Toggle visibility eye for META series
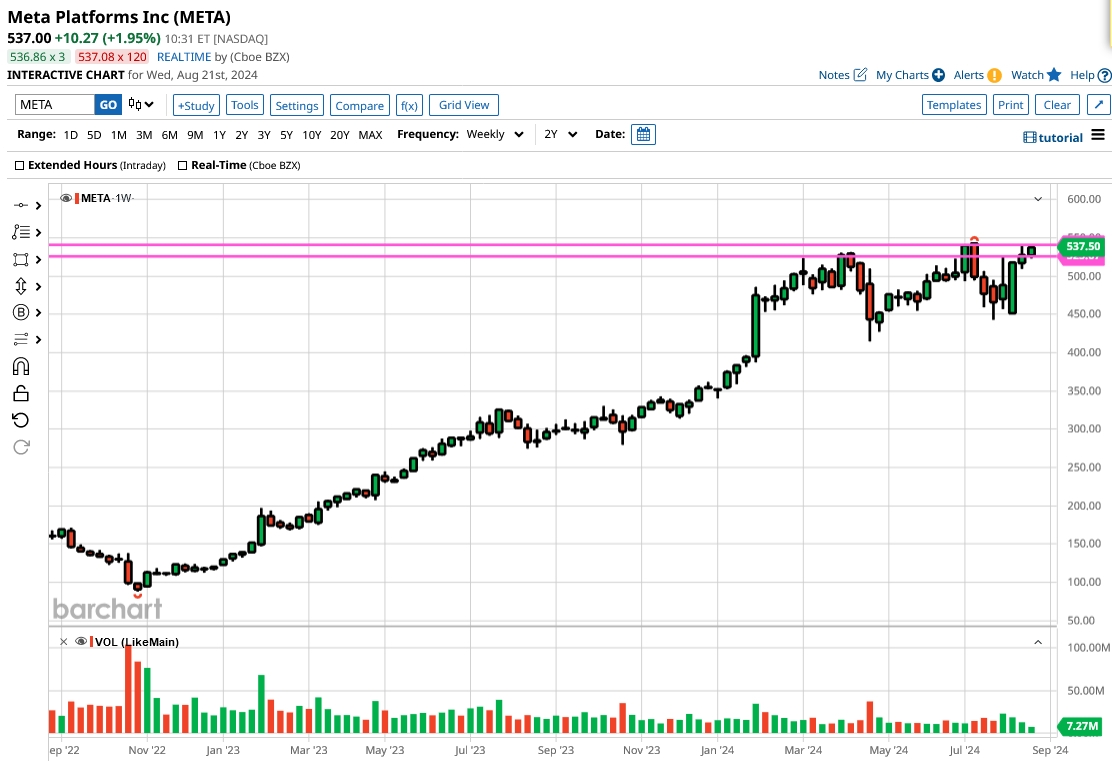1112x764 pixels. 66,198
